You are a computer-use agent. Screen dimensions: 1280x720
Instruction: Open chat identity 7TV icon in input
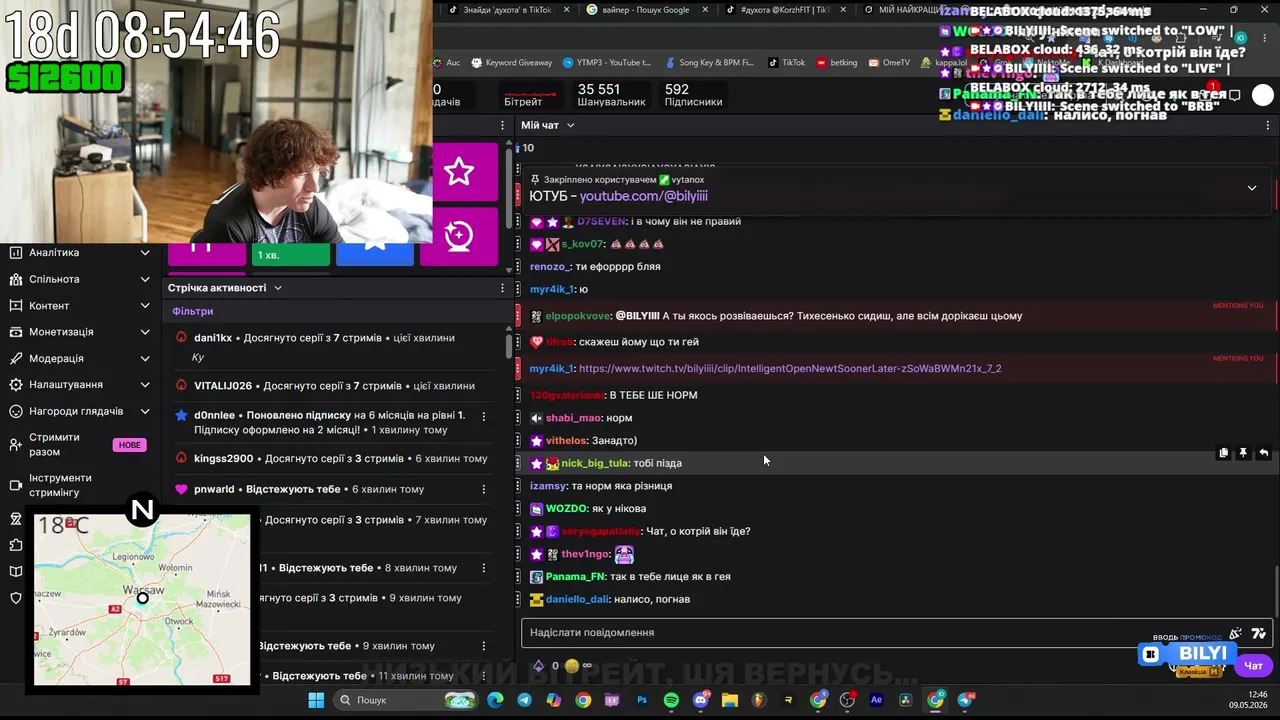coord(1258,633)
